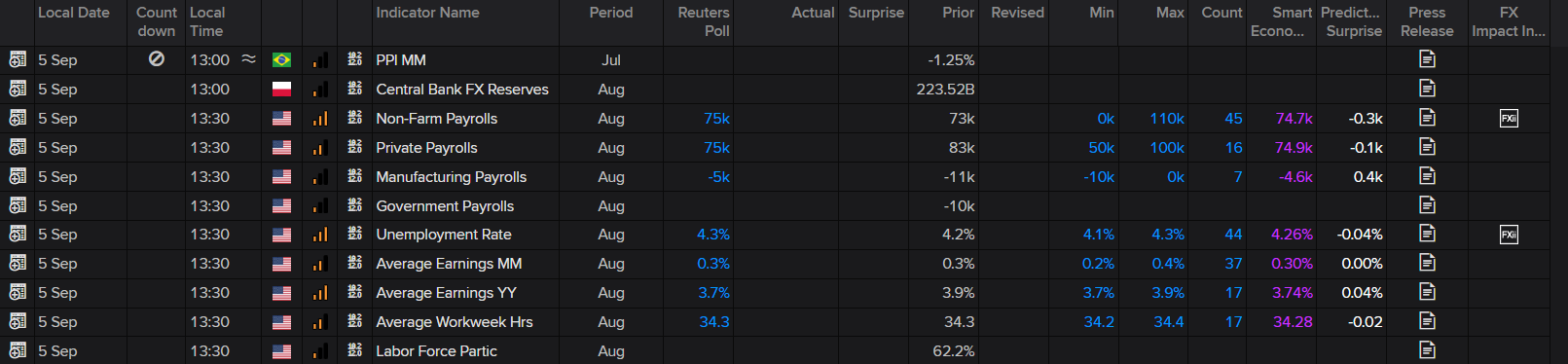Image resolution: width=1568 pixels, height=364 pixels.
Task: Click the 75k Non-Farm Payrolls poll value
Action: (716, 119)
